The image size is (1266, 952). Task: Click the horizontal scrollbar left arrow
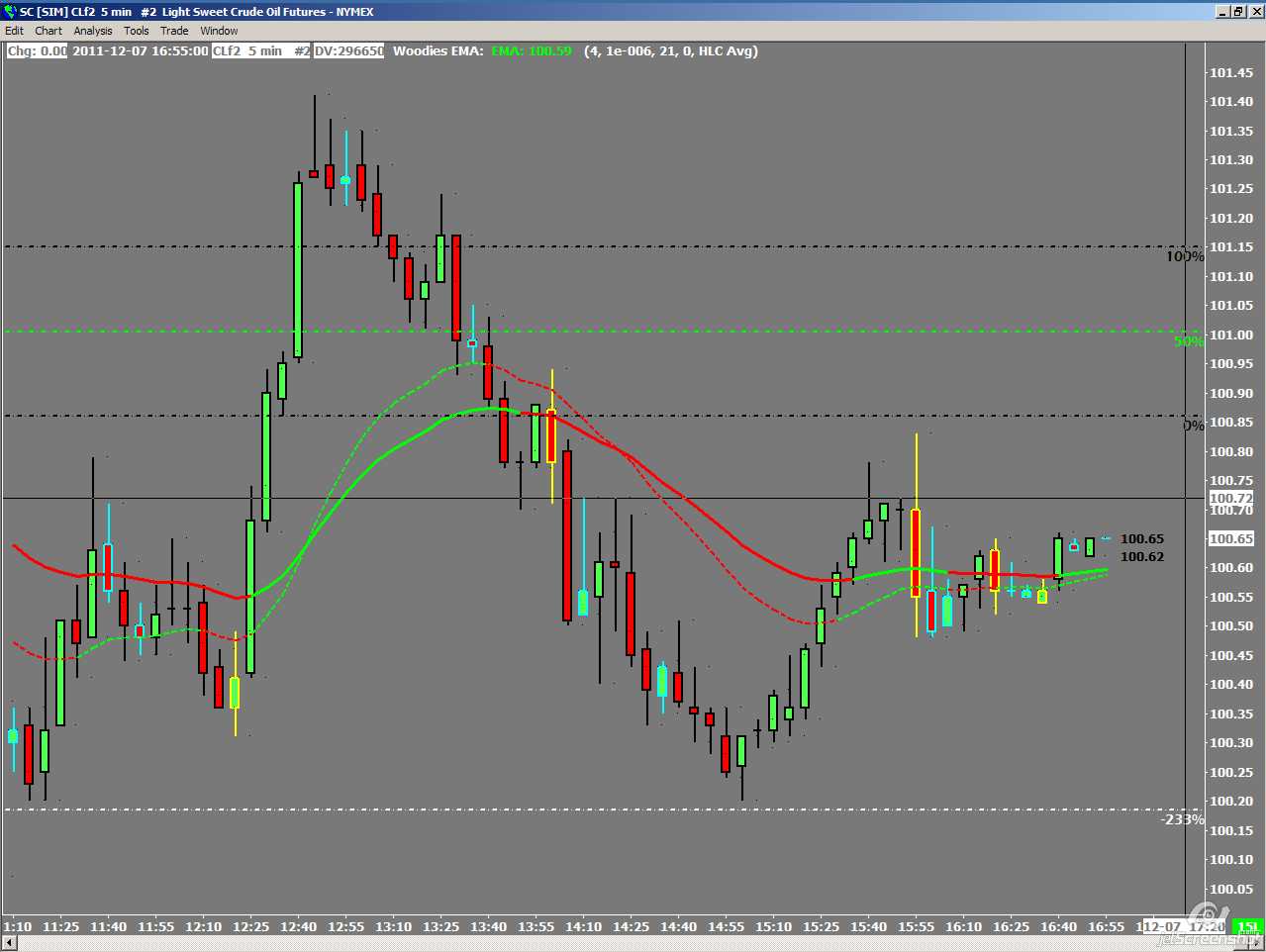pyautogui.click(x=9, y=943)
